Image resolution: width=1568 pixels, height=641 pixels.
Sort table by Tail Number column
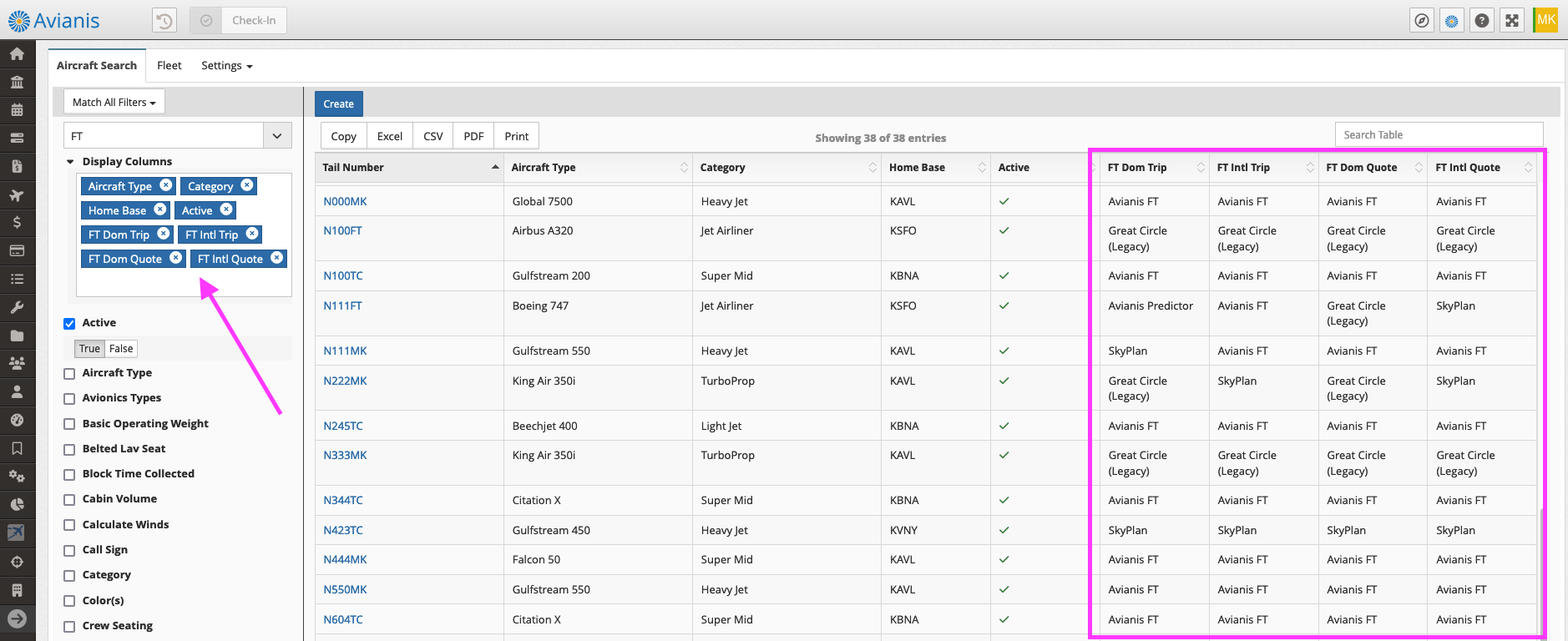[x=409, y=167]
